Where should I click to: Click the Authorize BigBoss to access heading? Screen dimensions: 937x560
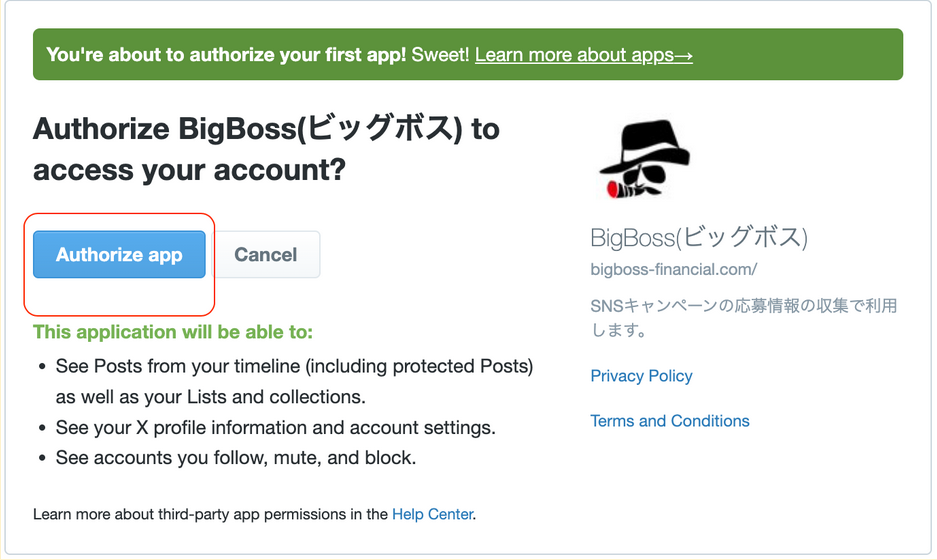point(267,149)
